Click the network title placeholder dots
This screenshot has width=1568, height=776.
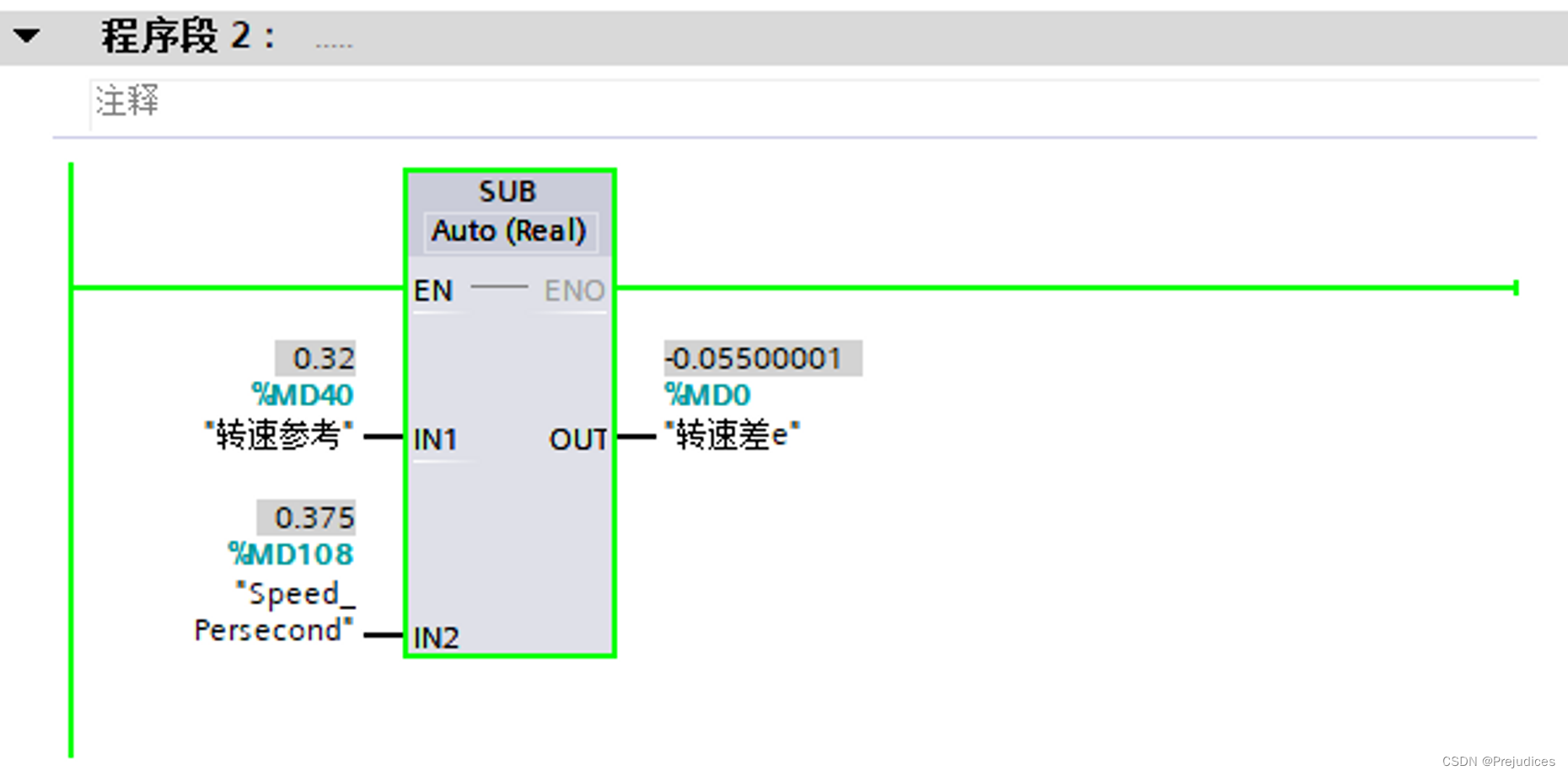[334, 44]
